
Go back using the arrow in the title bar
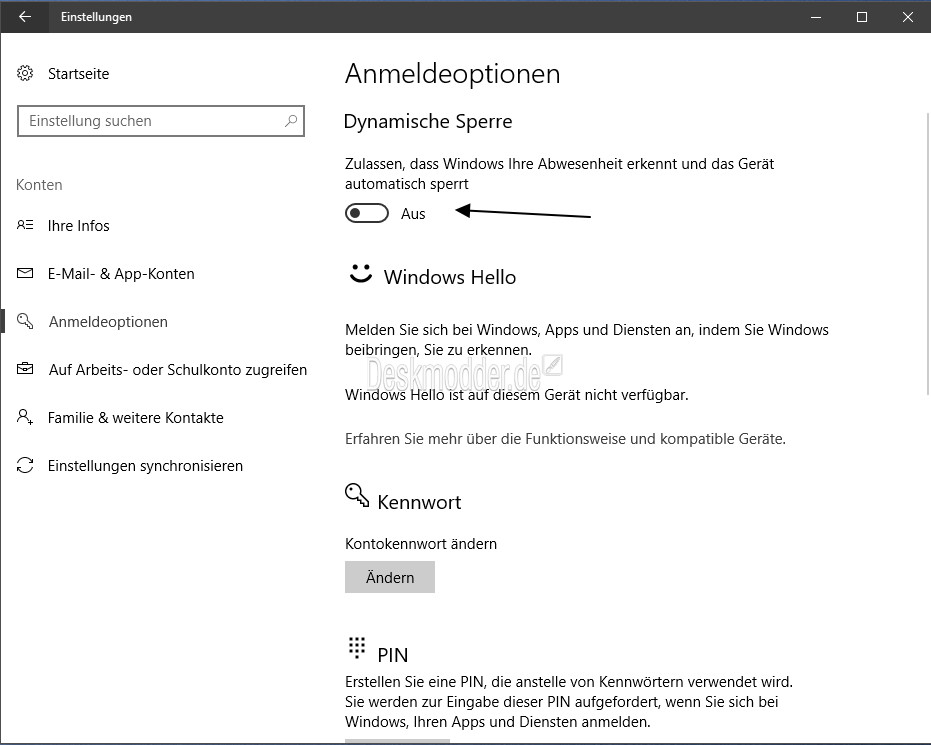25,17
